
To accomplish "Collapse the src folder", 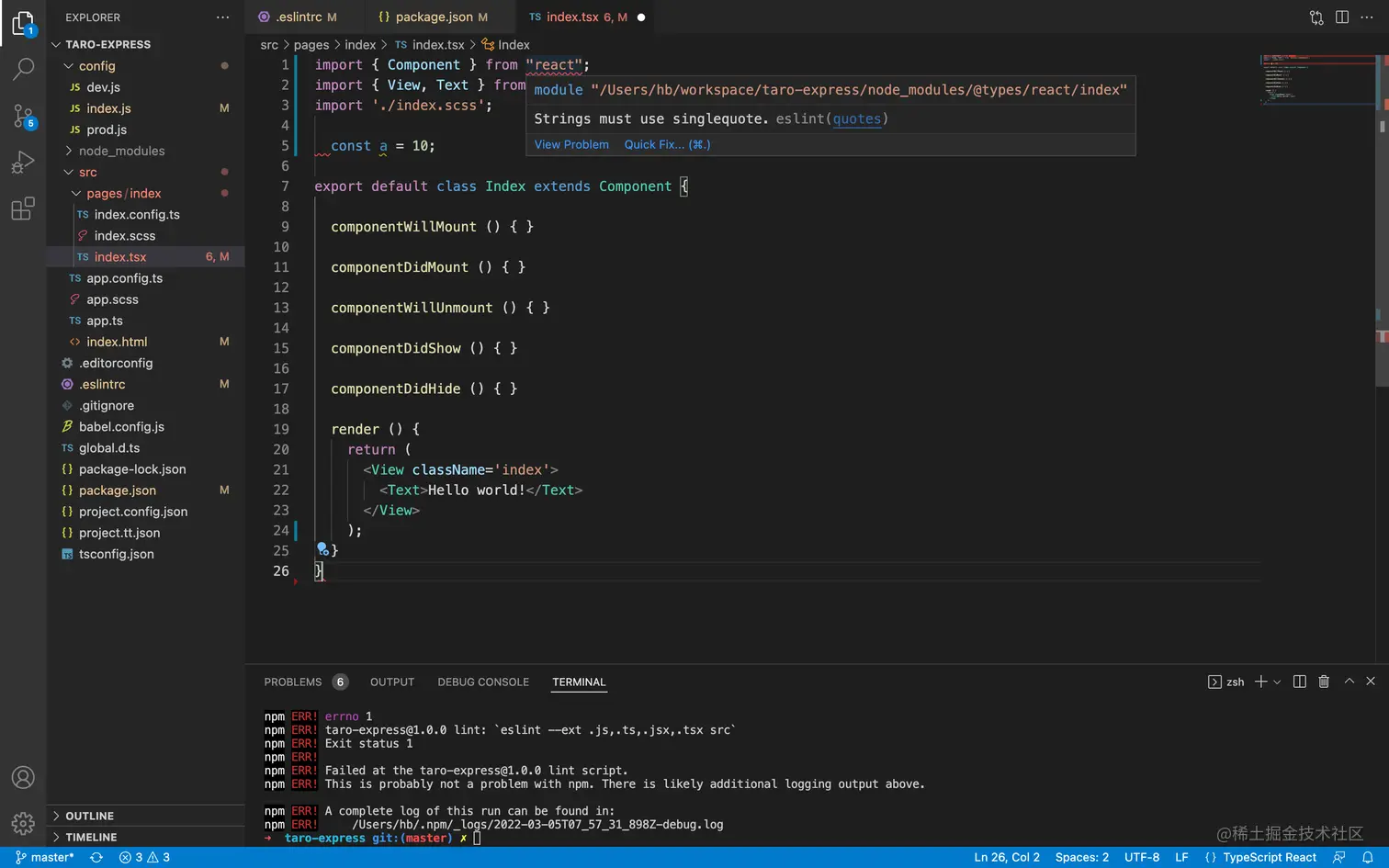I will tap(145, 172).
